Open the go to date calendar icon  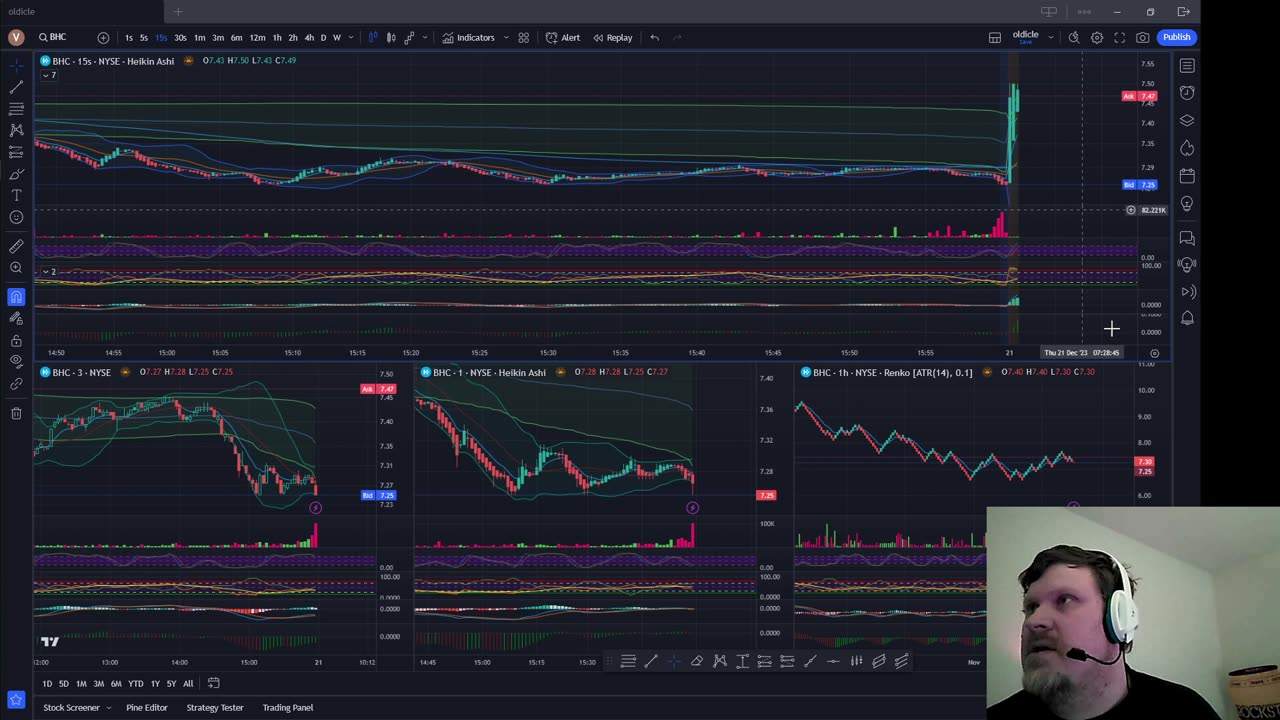[213, 683]
